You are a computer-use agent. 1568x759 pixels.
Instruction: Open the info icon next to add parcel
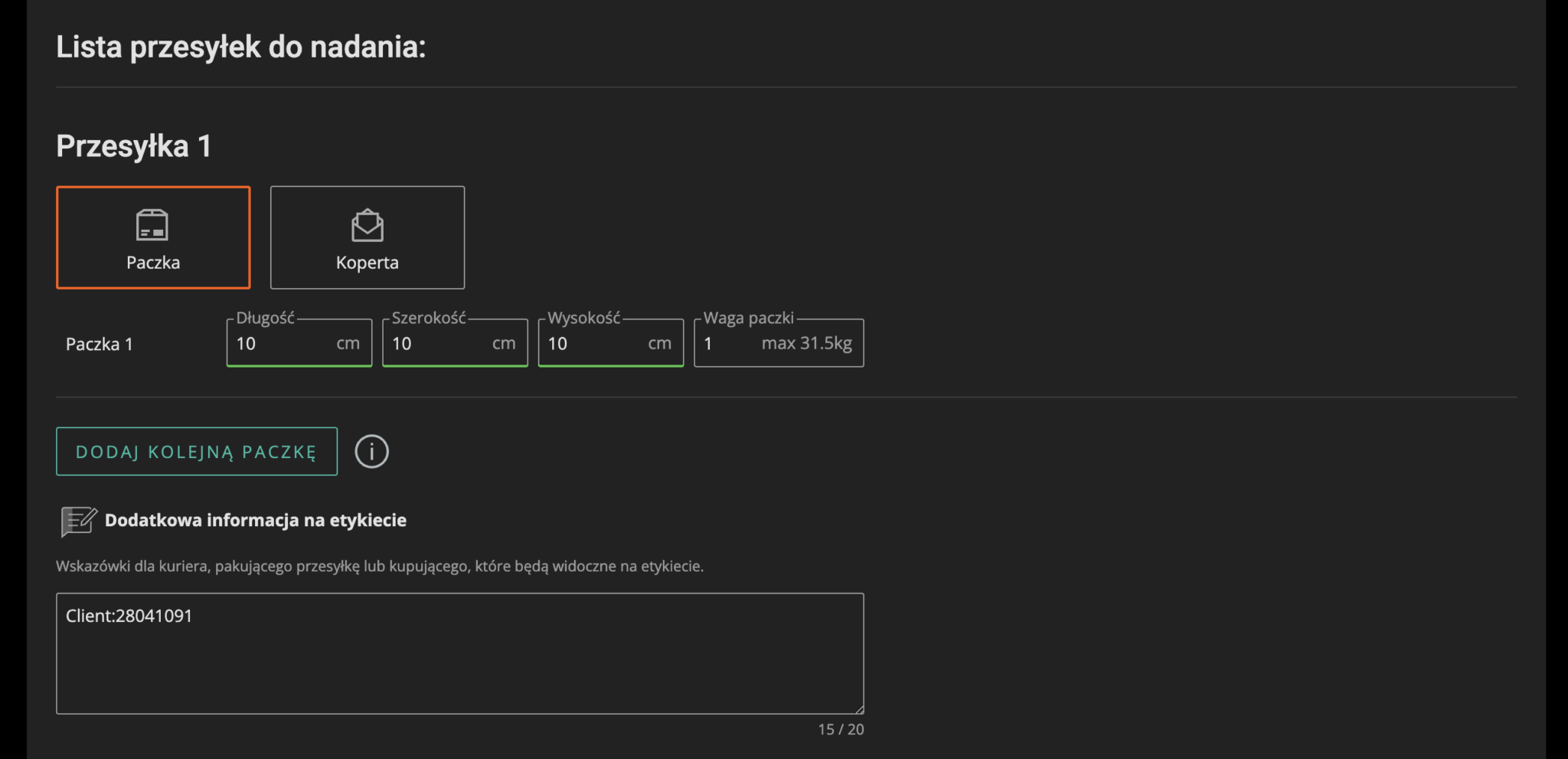(372, 452)
